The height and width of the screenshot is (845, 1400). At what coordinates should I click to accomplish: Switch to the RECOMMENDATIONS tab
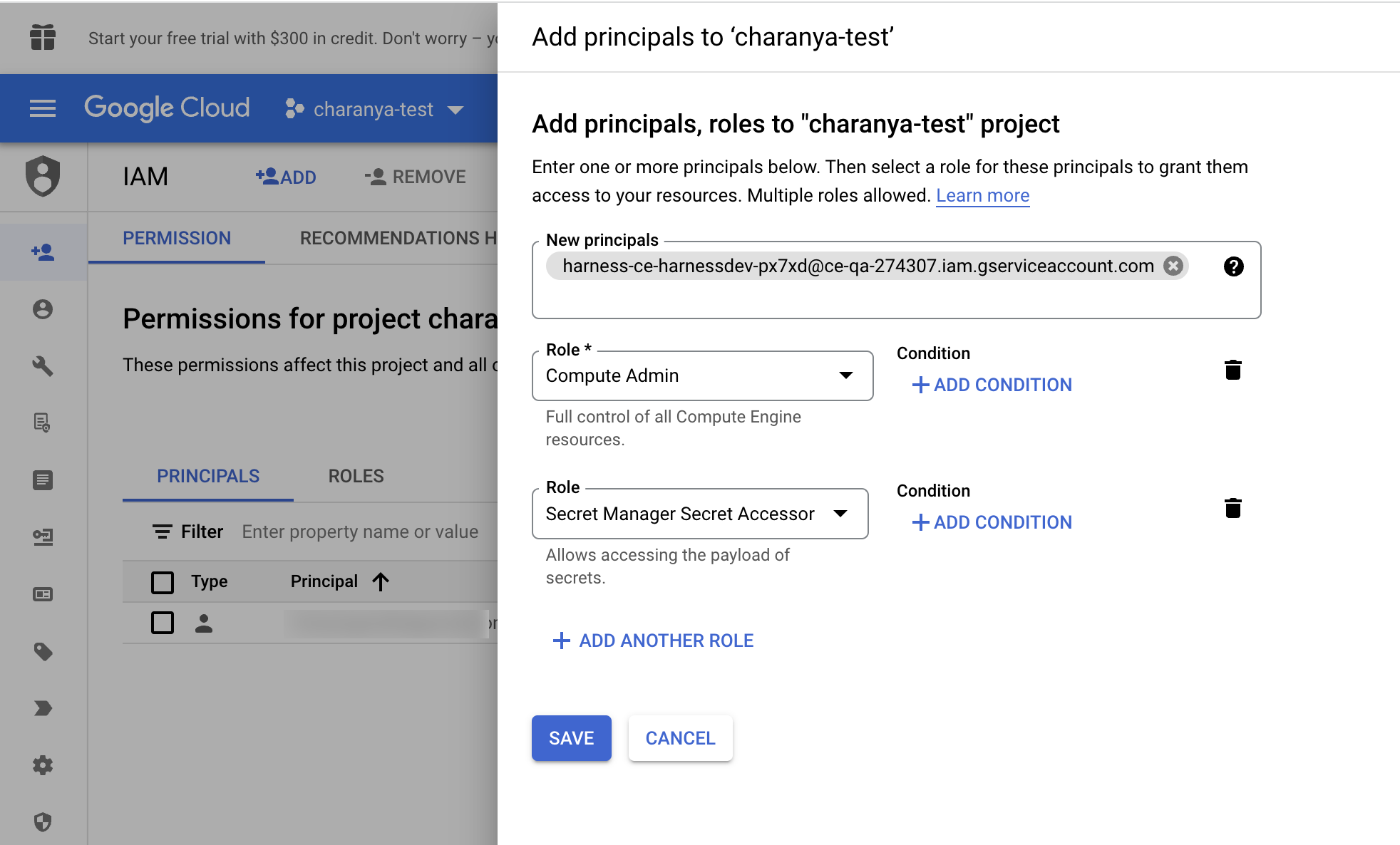coord(398,238)
